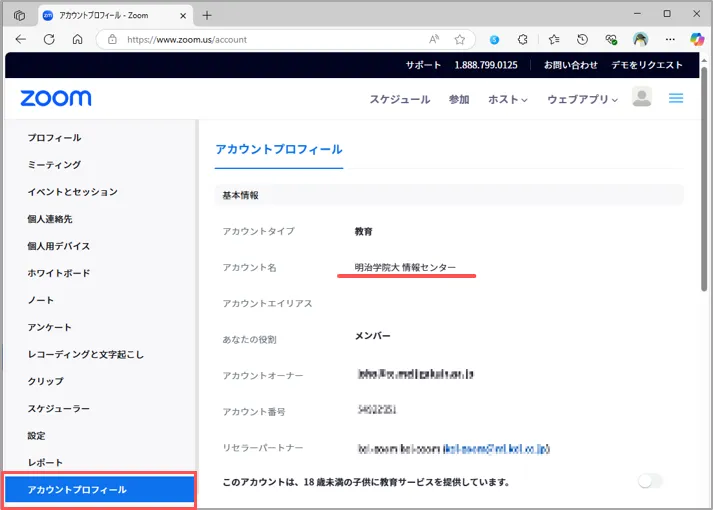Click the Zoom logo

click(55, 98)
